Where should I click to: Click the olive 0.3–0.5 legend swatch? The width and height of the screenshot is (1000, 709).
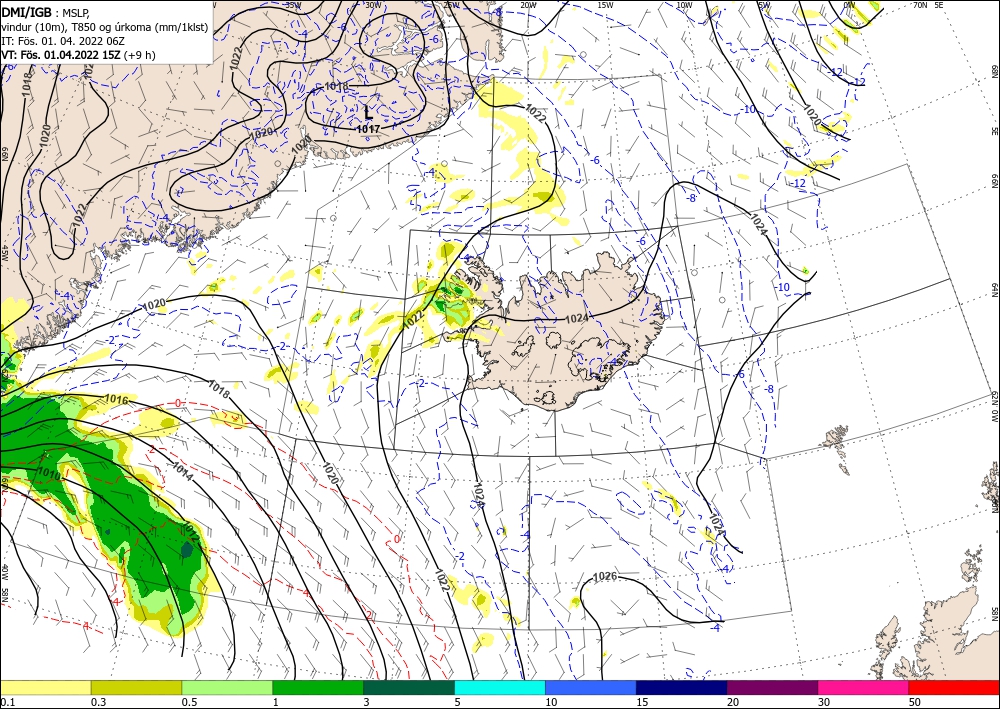(136, 687)
